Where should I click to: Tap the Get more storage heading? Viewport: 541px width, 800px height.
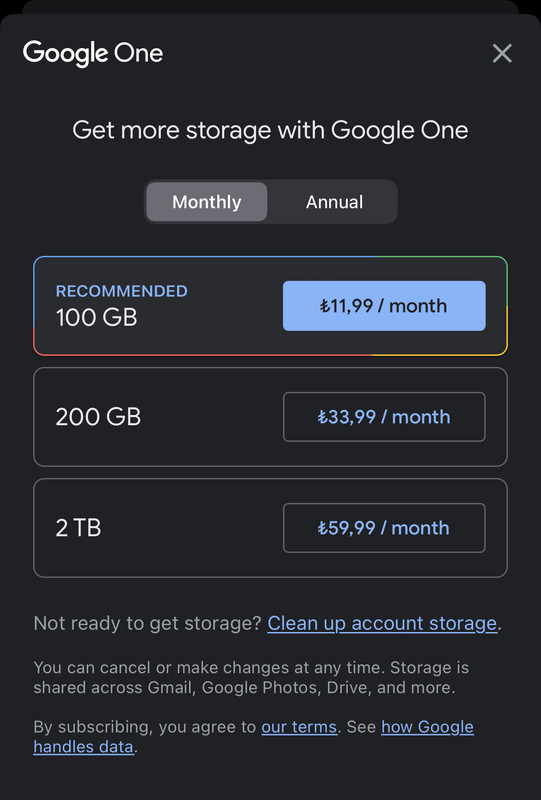click(270, 130)
